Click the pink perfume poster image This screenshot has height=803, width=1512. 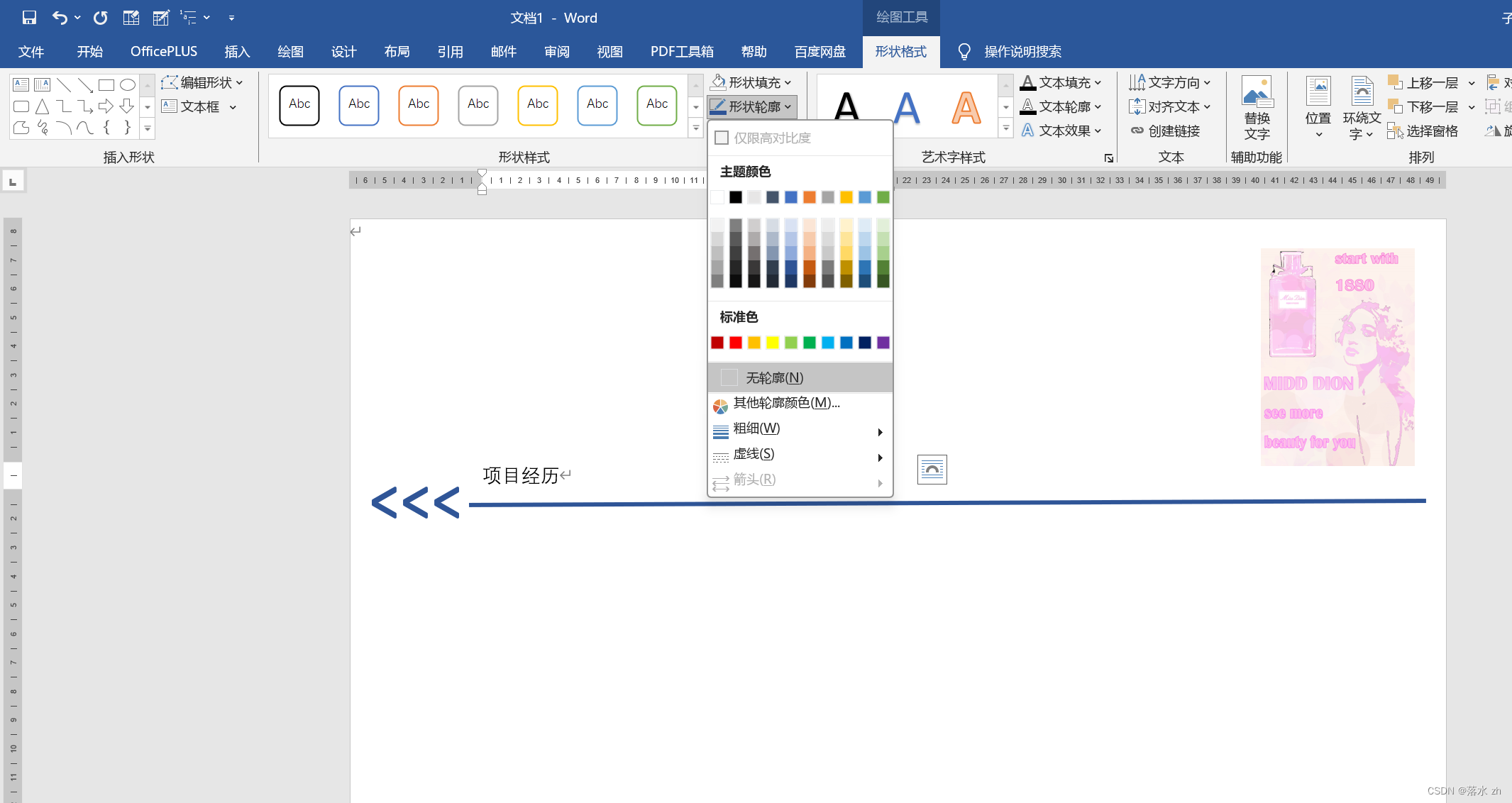pos(1337,357)
